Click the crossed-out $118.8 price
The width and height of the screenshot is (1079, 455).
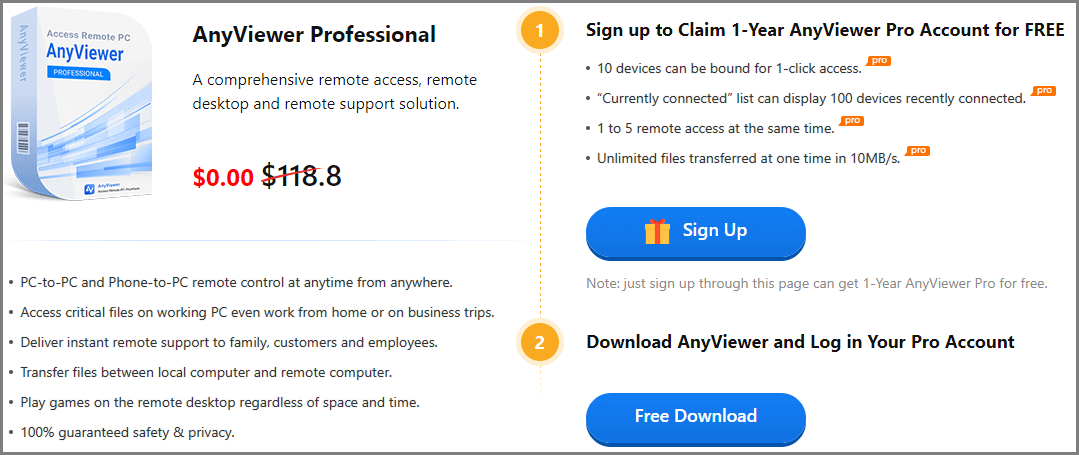[301, 177]
